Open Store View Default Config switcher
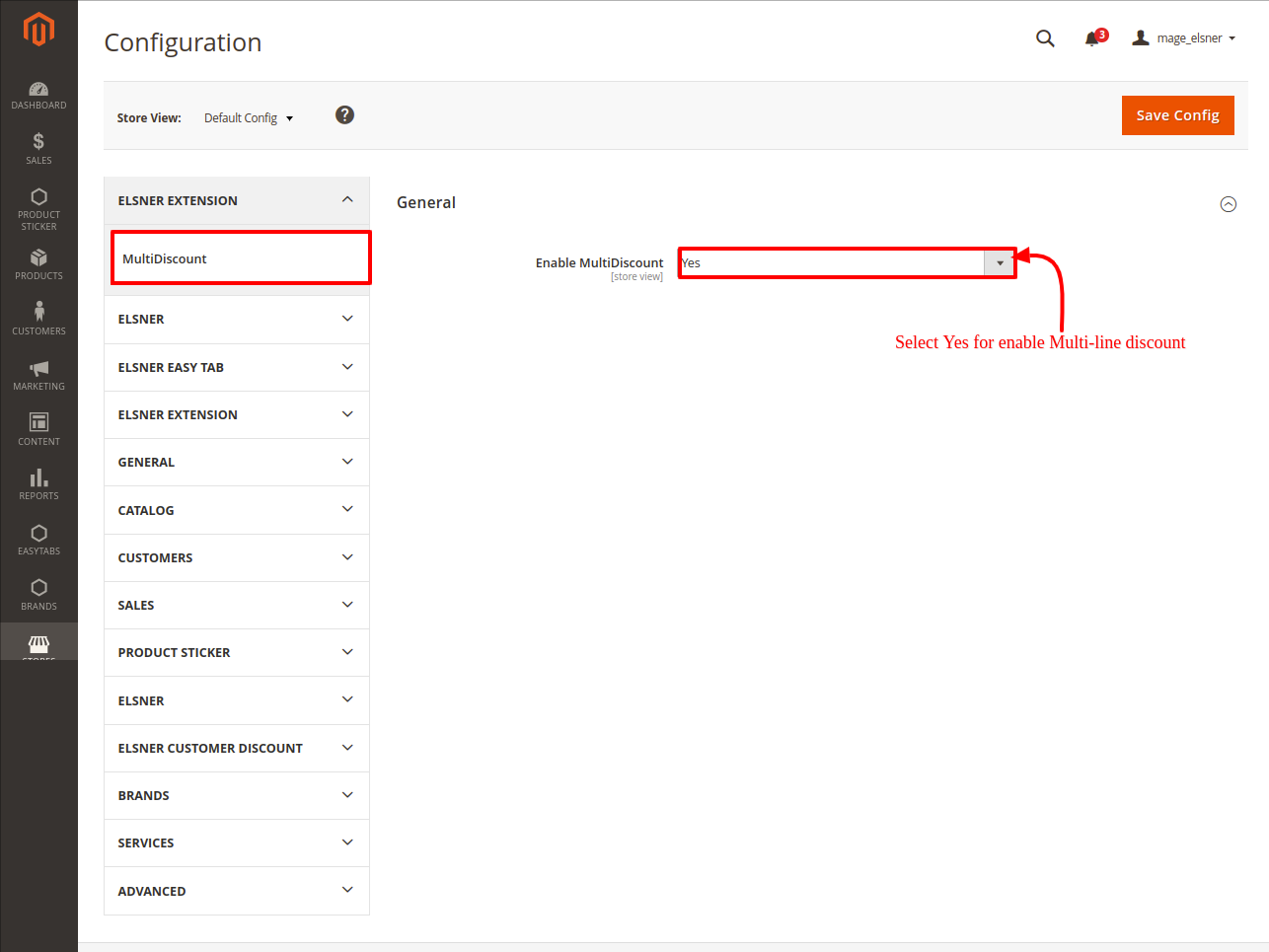This screenshot has height=952, width=1269. coord(249,118)
